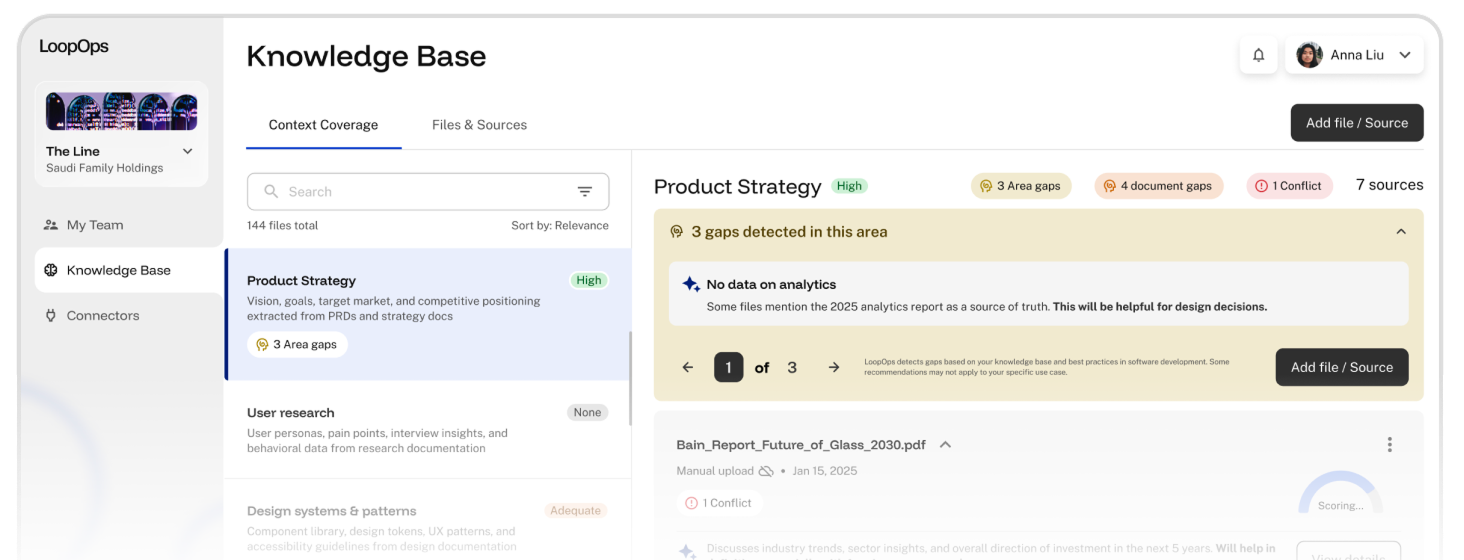
Task: Click the 1 Conflict badge in header
Action: click(1289, 186)
